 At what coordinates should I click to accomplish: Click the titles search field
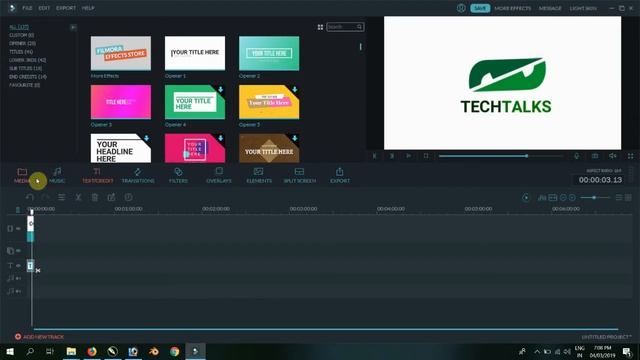[345, 27]
